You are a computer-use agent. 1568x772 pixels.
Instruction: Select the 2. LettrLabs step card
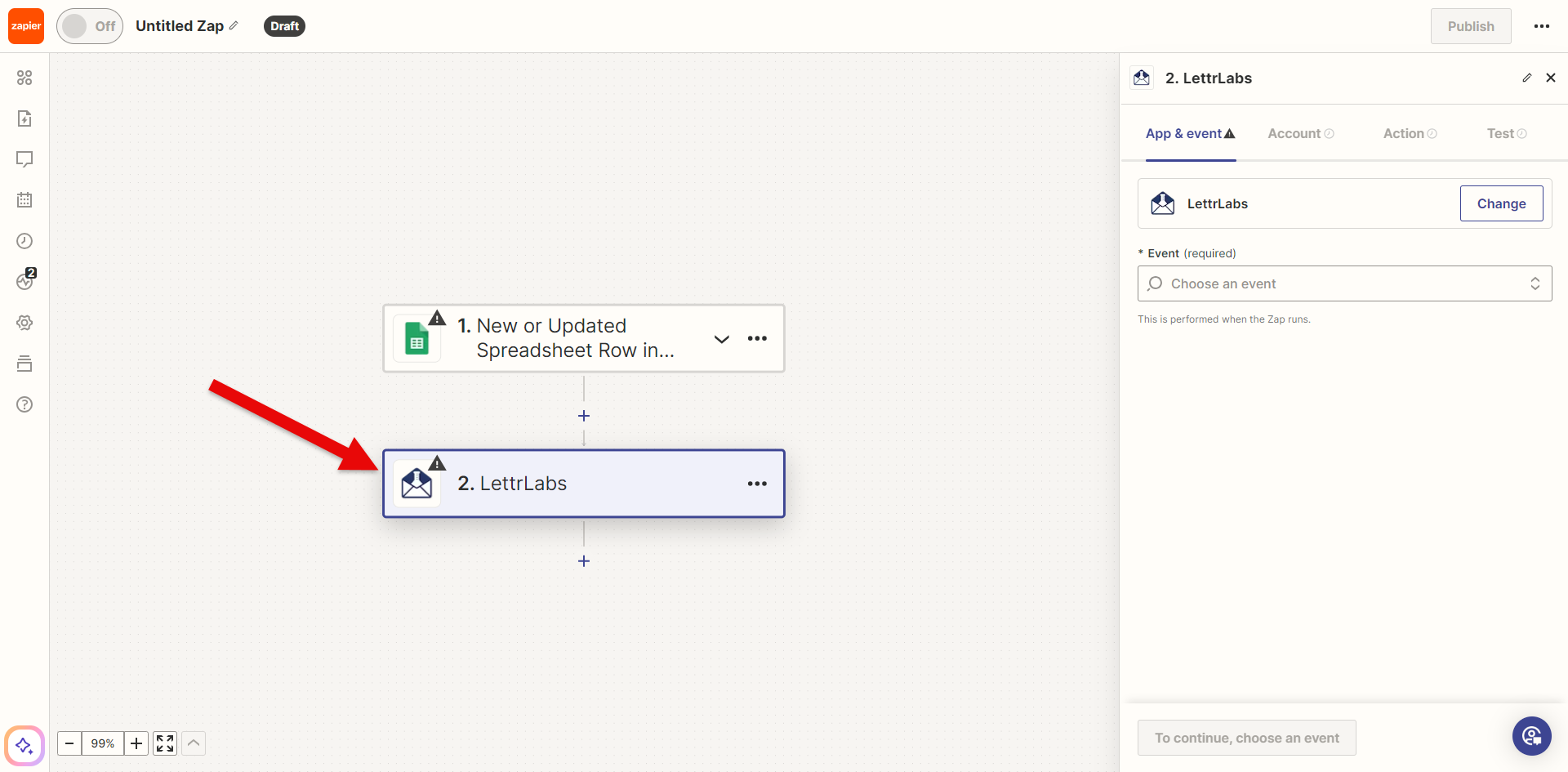click(x=584, y=484)
